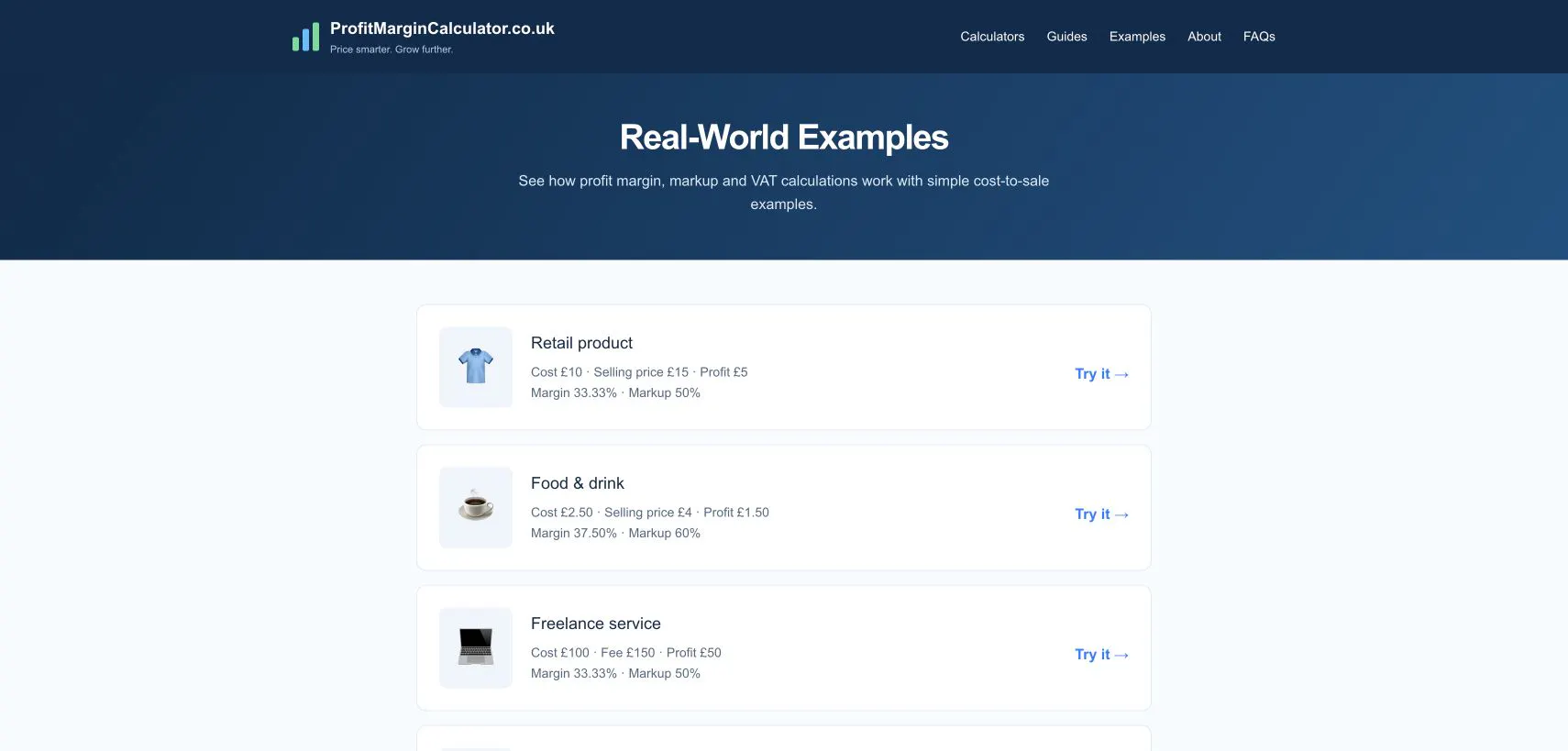Click Try it for Food & drink

coord(1101,514)
